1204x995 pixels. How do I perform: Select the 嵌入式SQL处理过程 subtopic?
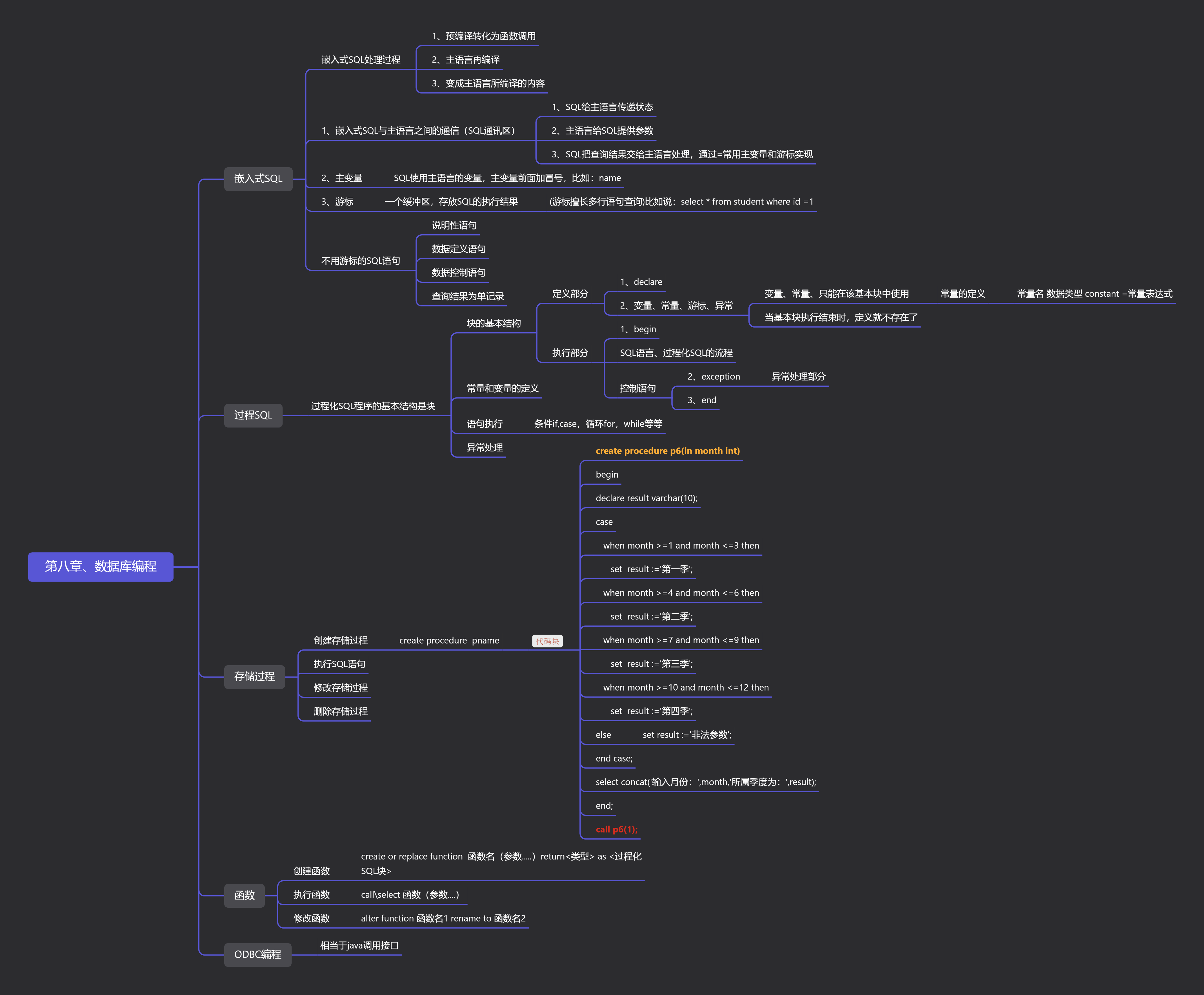pos(361,60)
